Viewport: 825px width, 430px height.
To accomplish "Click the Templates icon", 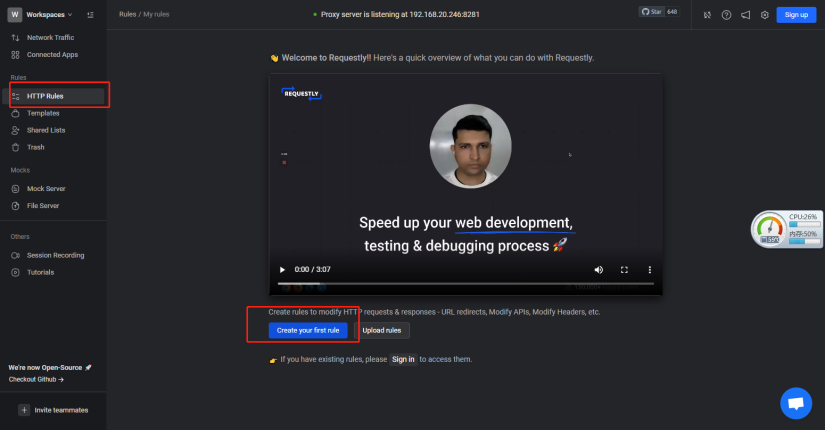I will click(15, 113).
